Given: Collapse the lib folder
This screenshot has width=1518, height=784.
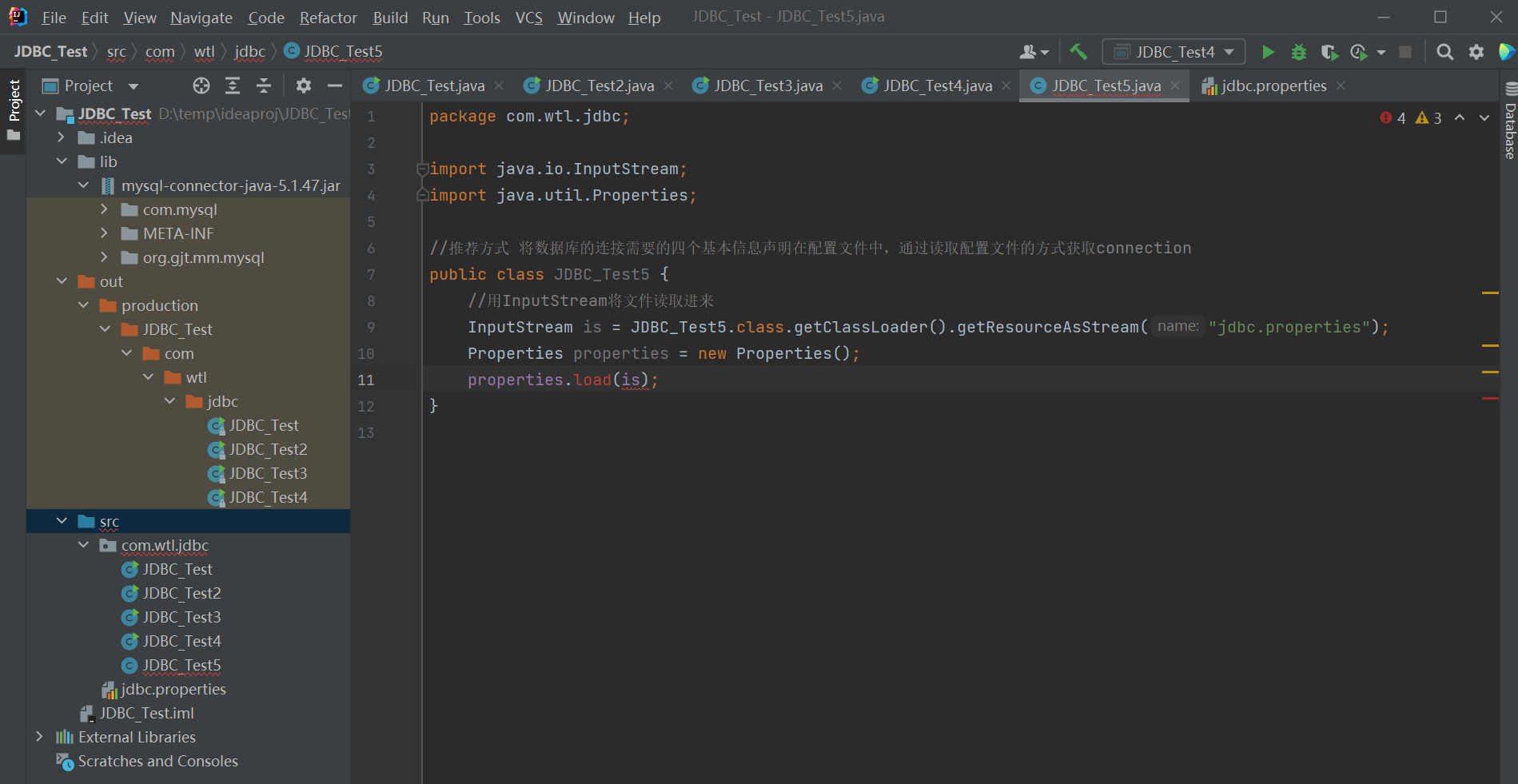Looking at the screenshot, I should click(x=62, y=161).
